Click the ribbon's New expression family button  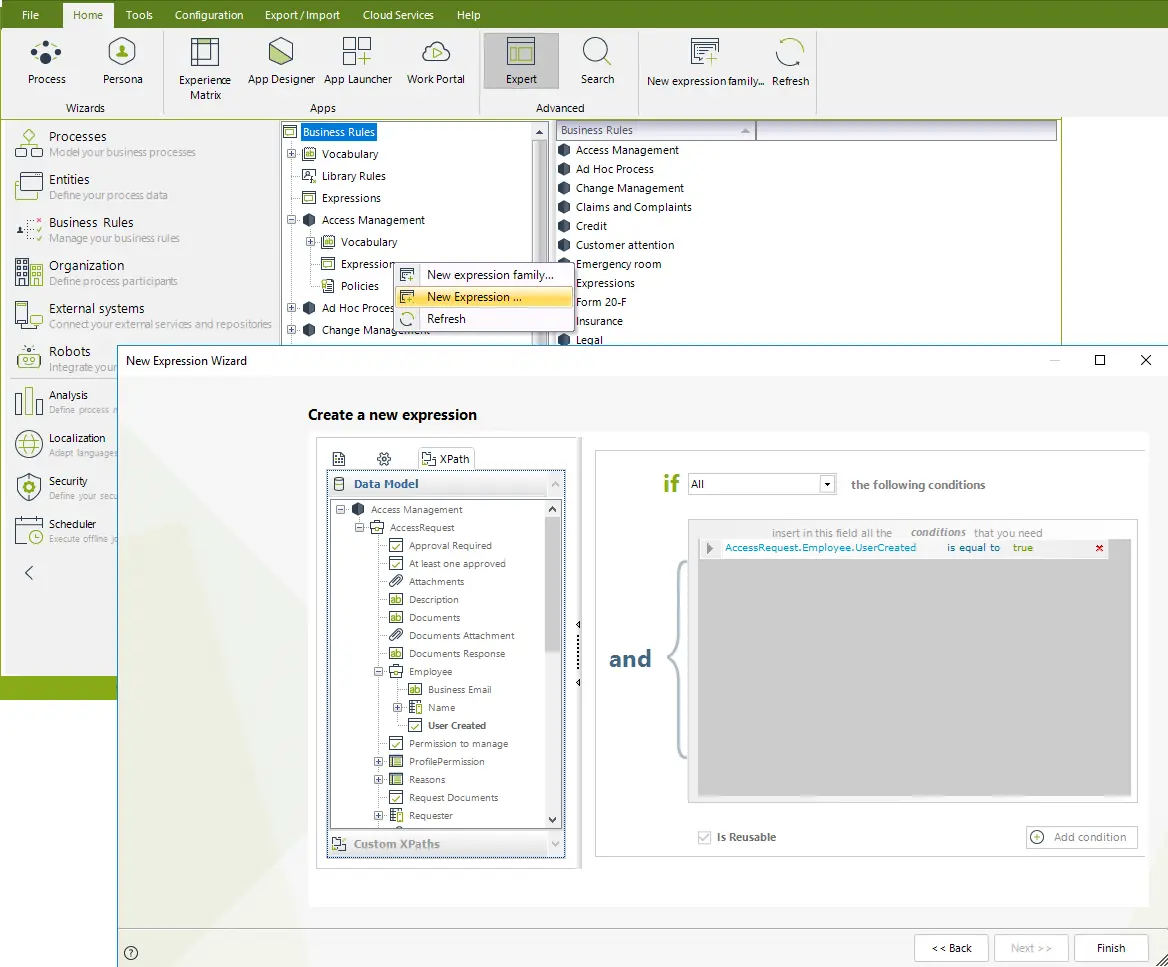coord(705,63)
